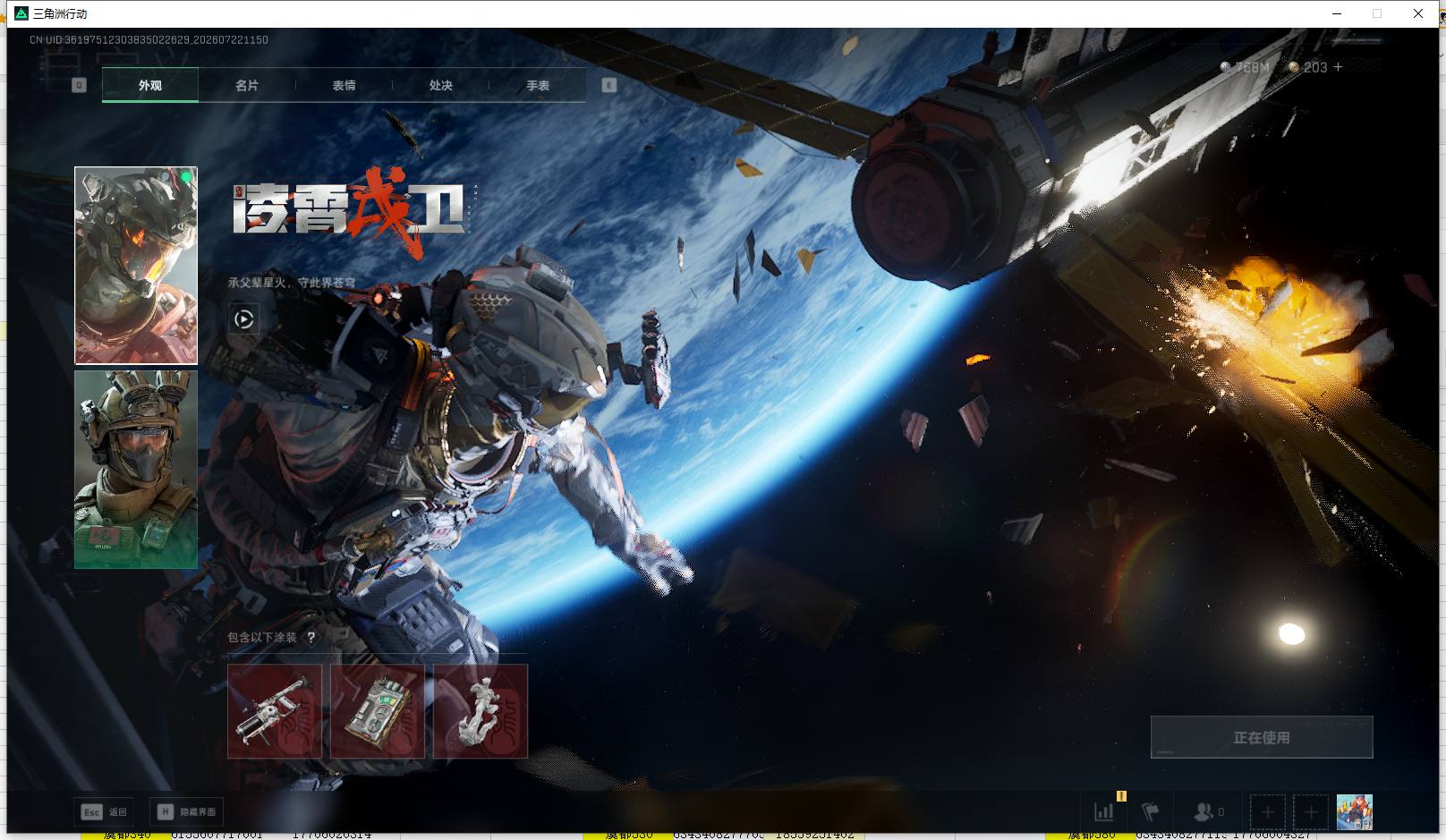
Task: Click the 正在使用 button
Action: coord(1262,737)
